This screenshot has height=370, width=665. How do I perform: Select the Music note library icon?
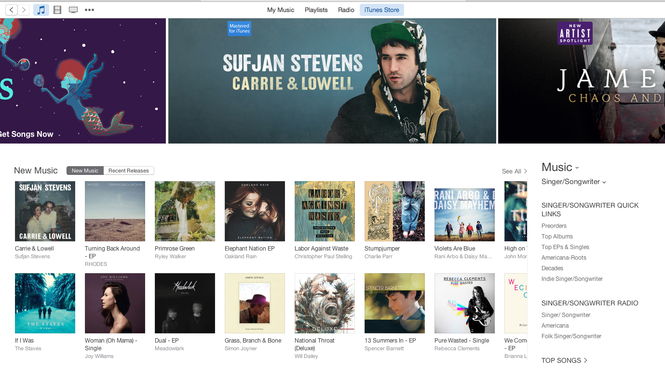(41, 10)
